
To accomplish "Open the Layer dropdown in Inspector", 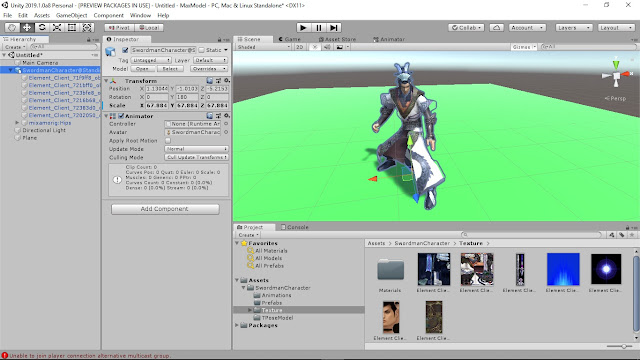I will coord(210,60).
